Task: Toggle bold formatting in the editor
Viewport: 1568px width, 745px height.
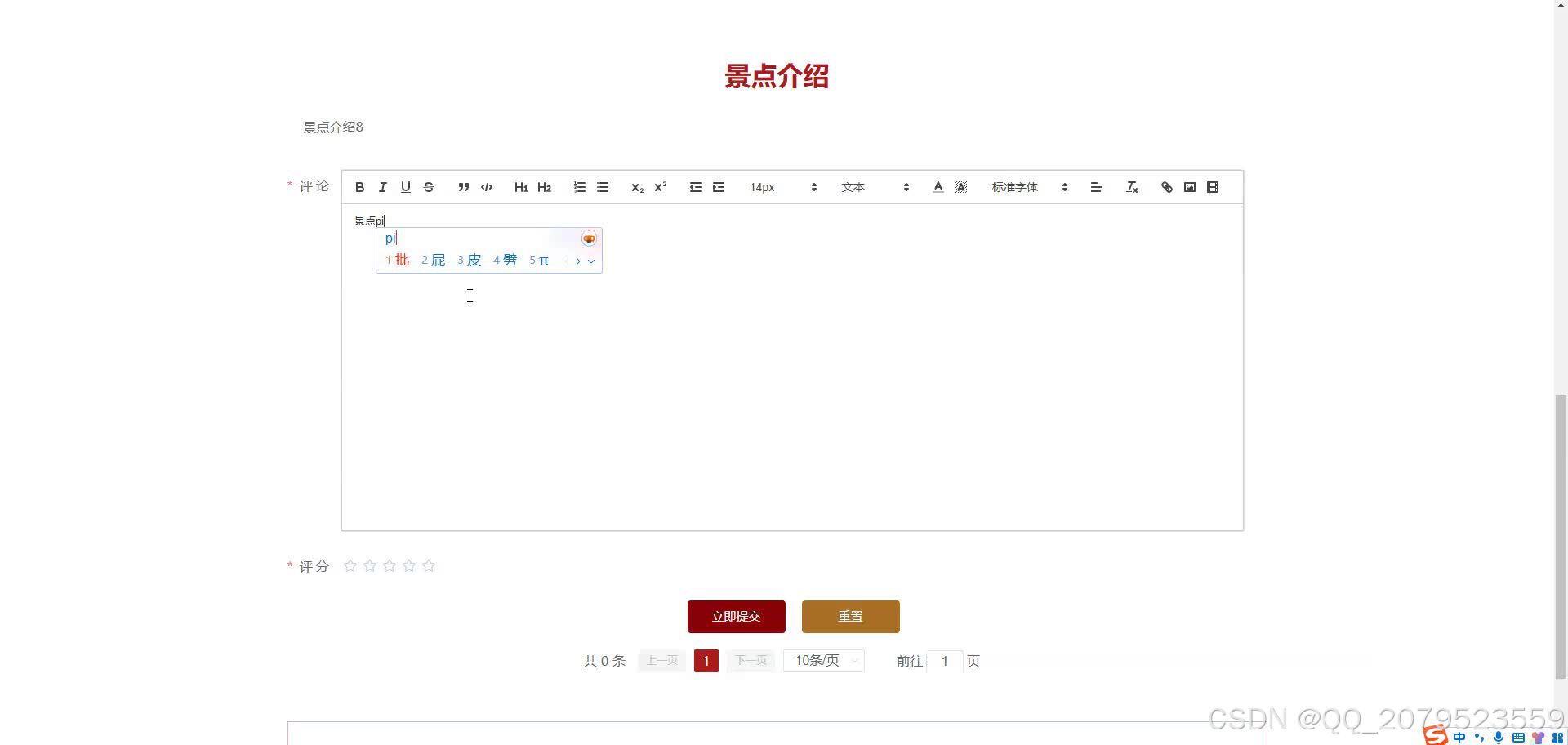Action: coord(359,187)
